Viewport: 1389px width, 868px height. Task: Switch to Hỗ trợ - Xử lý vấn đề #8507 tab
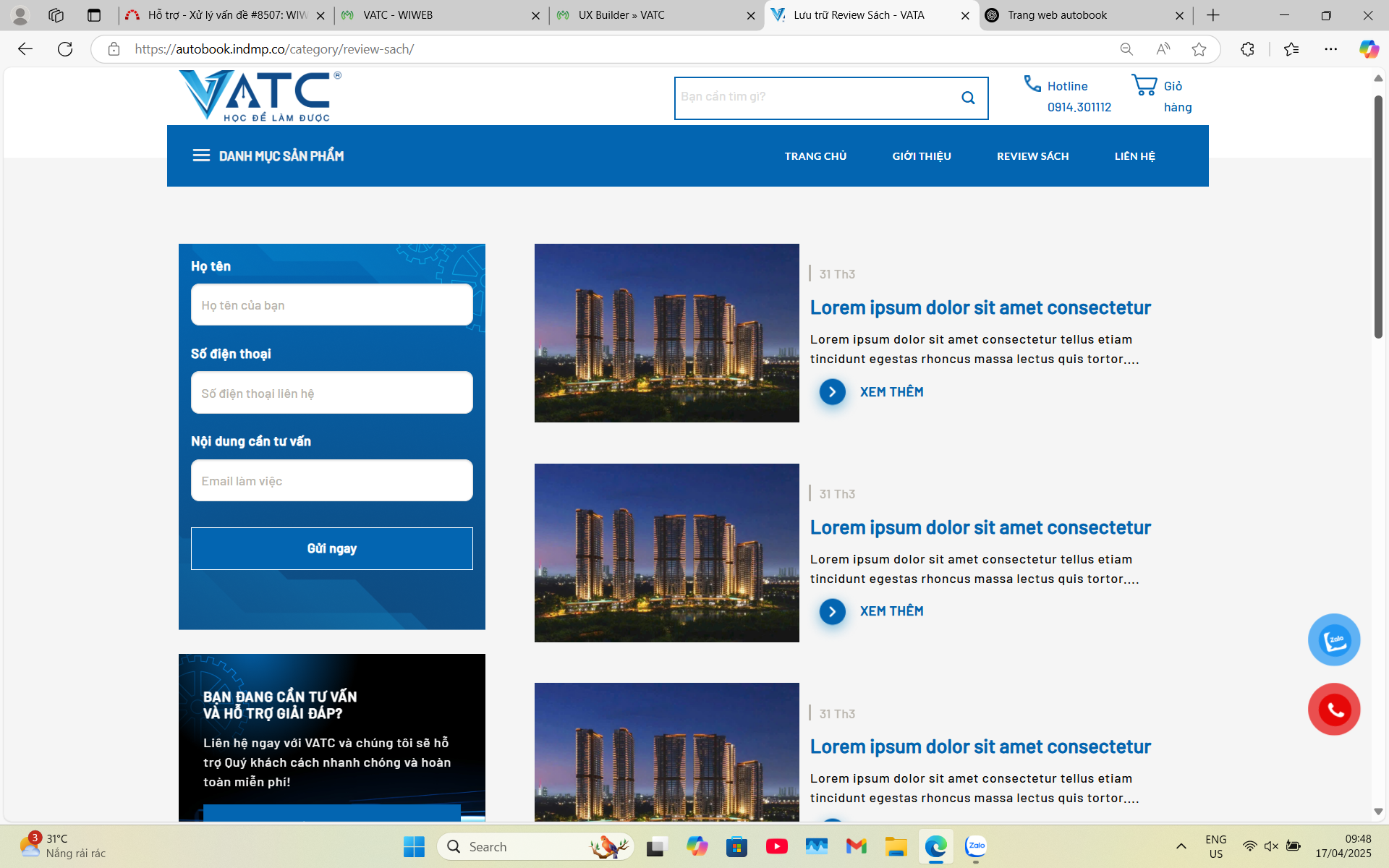coord(226,15)
